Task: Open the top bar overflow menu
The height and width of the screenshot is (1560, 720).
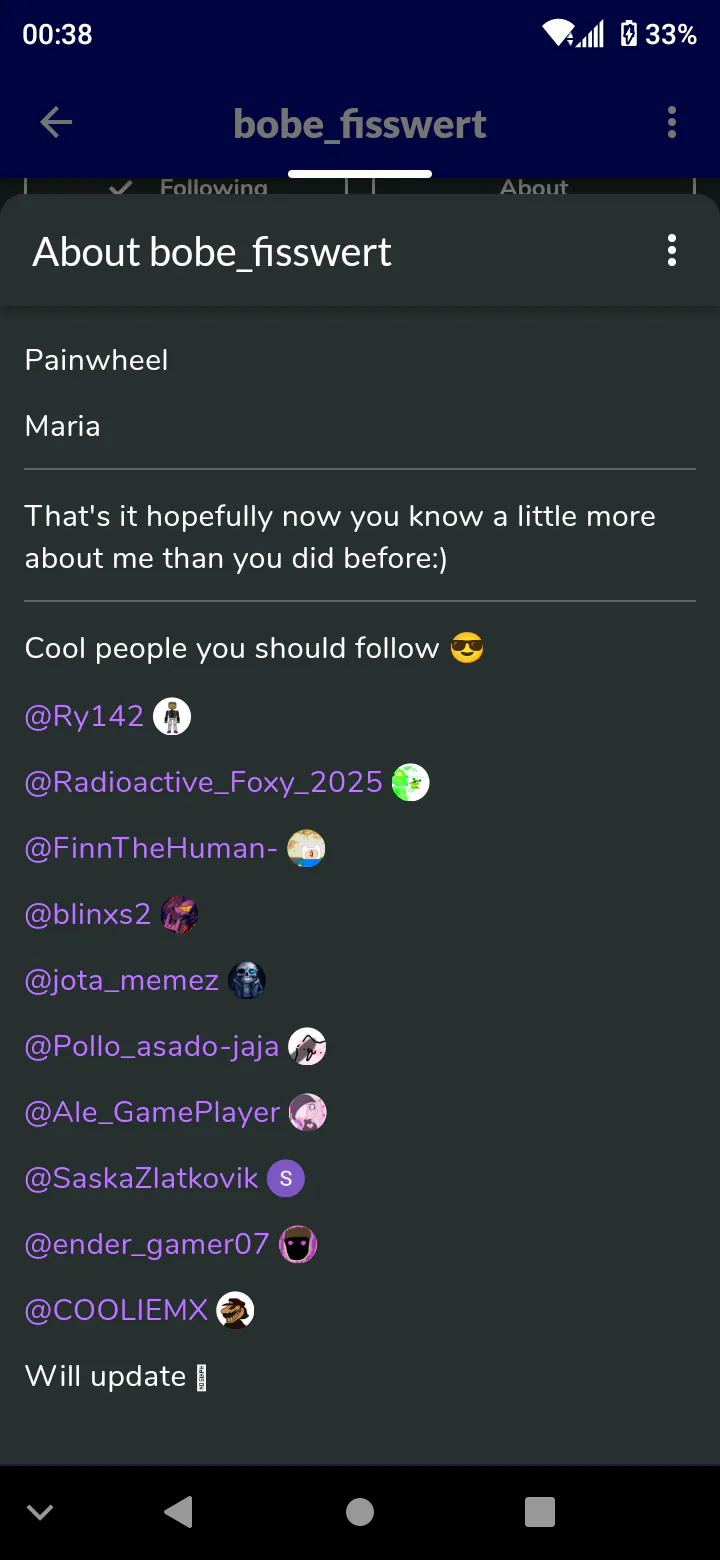Action: pyautogui.click(x=672, y=123)
